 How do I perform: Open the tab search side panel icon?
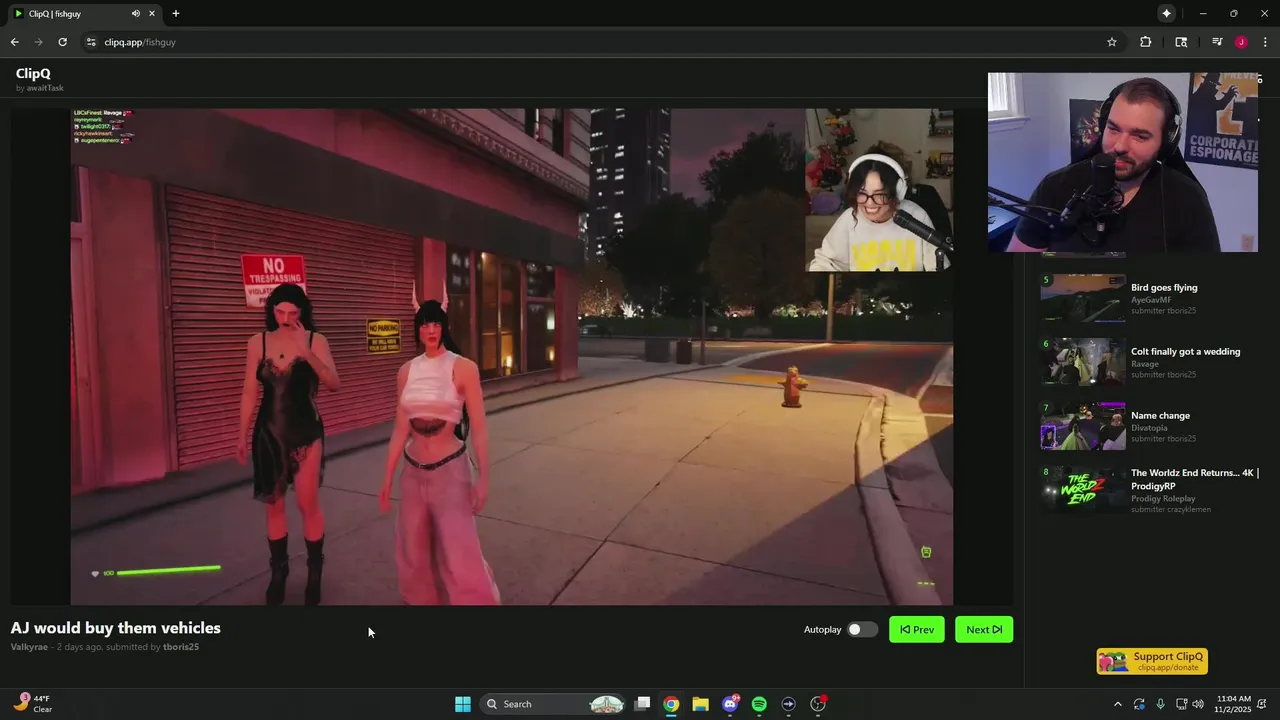[1181, 42]
